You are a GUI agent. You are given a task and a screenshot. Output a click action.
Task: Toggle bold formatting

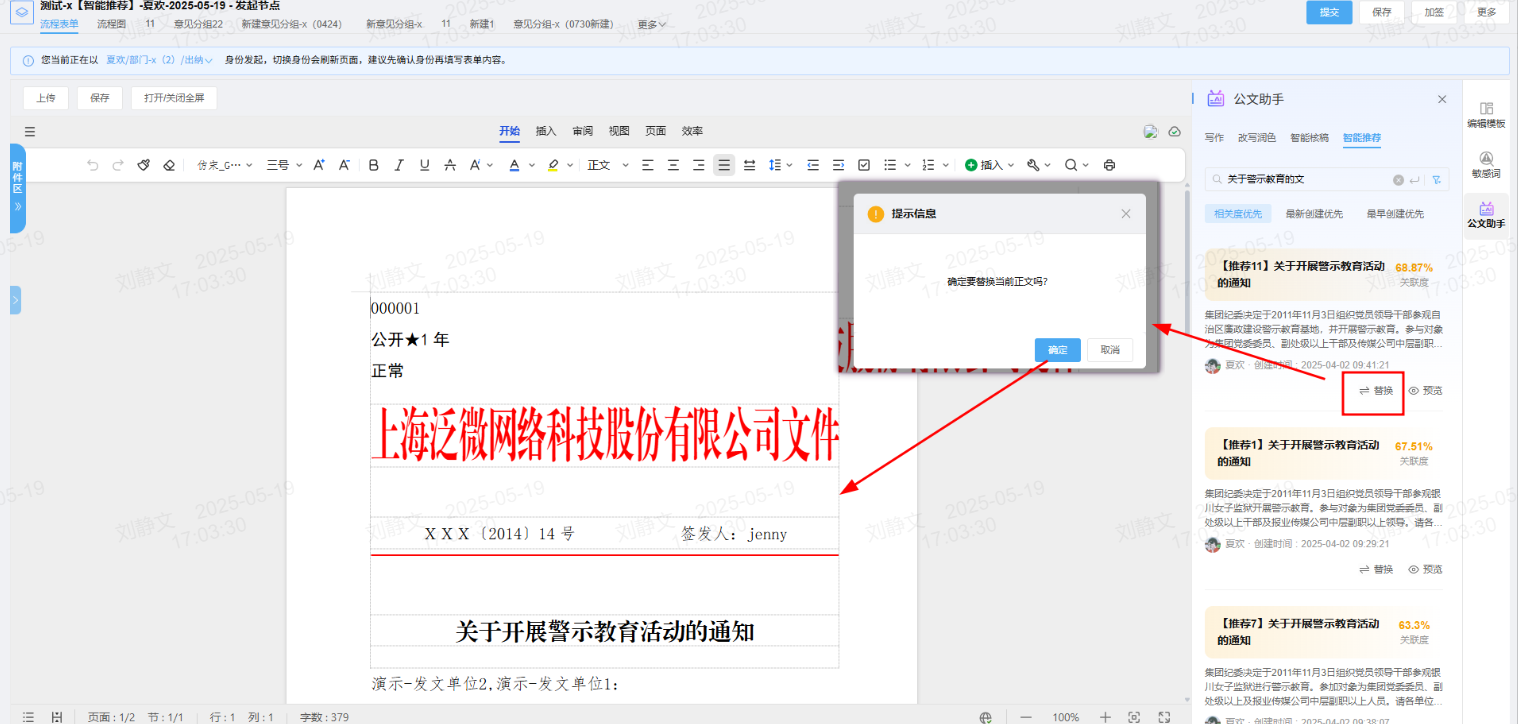coord(374,165)
